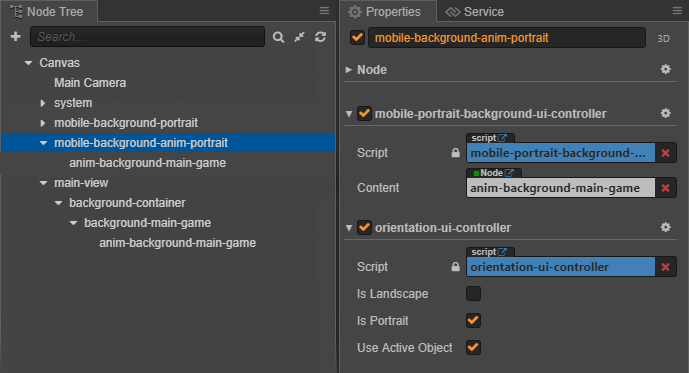The height and width of the screenshot is (373, 689).
Task: Click the add node plus icon
Action: (15, 36)
